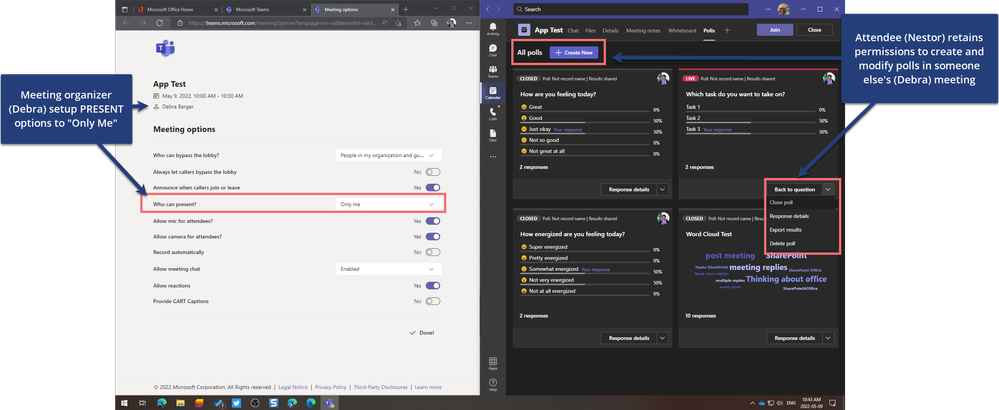
Task: Open Calendar in Teams left rail
Action: (492, 93)
